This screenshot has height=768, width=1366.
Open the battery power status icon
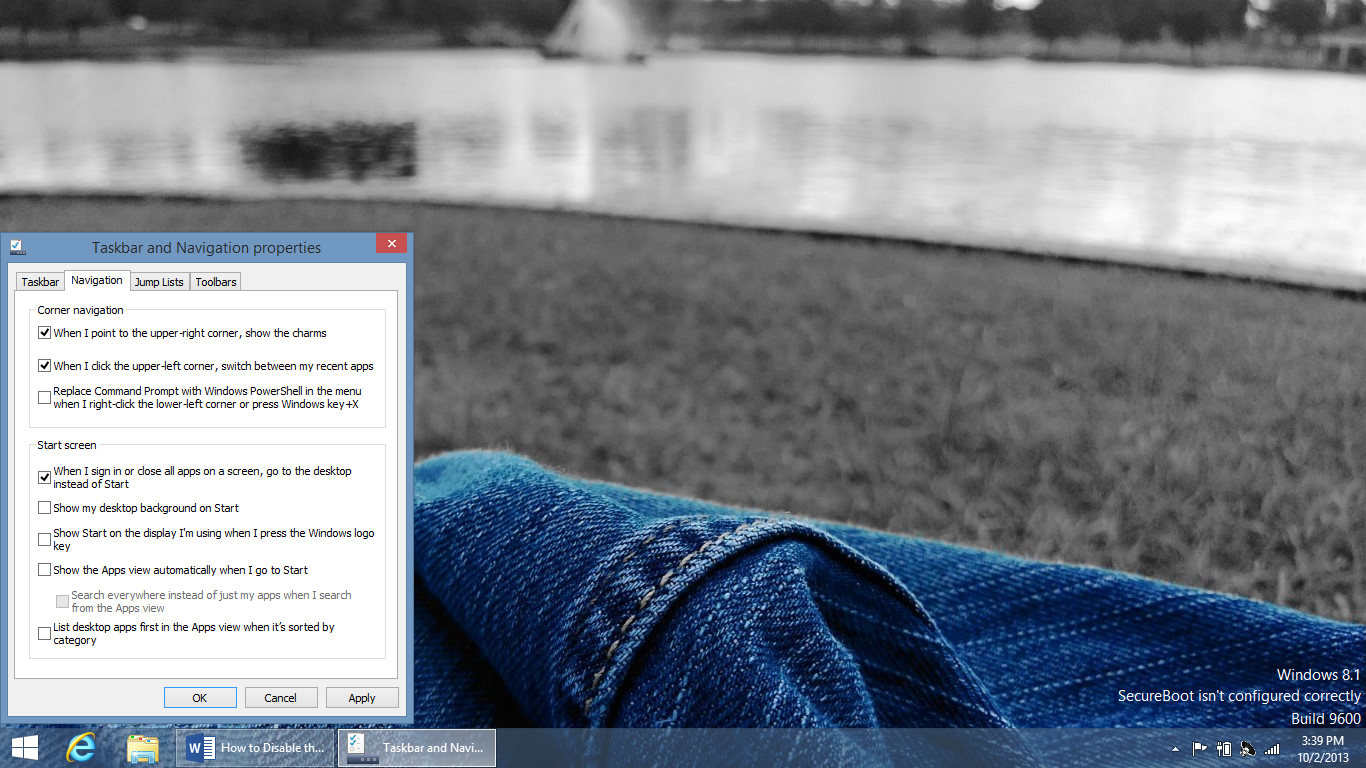coord(1223,748)
